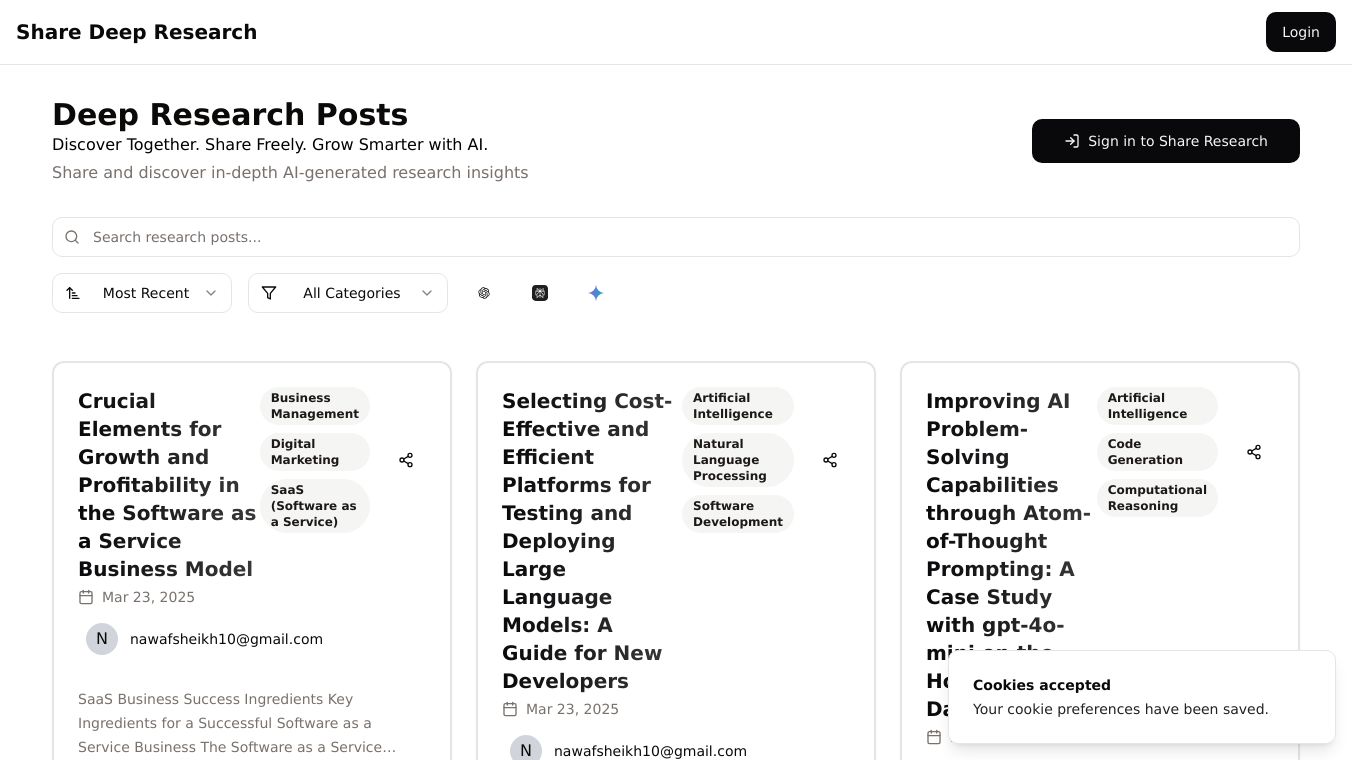The height and width of the screenshot is (760, 1352).
Task: Share the Improving AI Problem-Solving post
Action: coord(1254,452)
